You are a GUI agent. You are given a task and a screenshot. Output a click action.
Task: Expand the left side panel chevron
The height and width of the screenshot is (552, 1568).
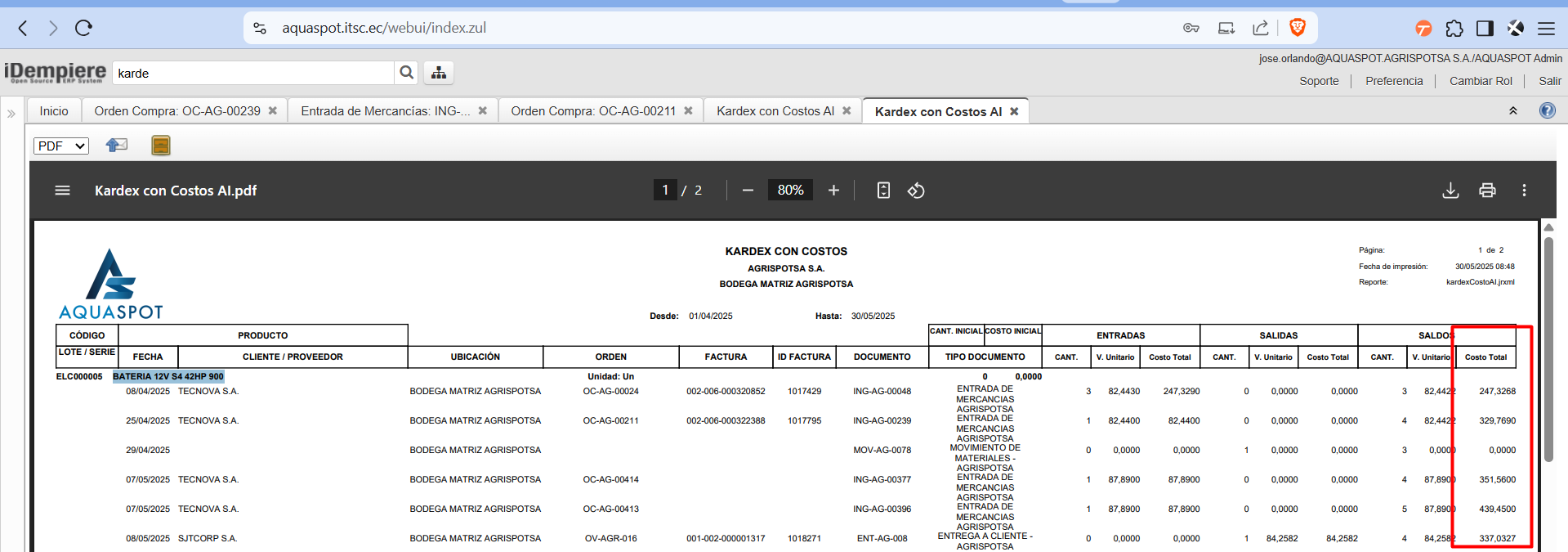tap(11, 114)
